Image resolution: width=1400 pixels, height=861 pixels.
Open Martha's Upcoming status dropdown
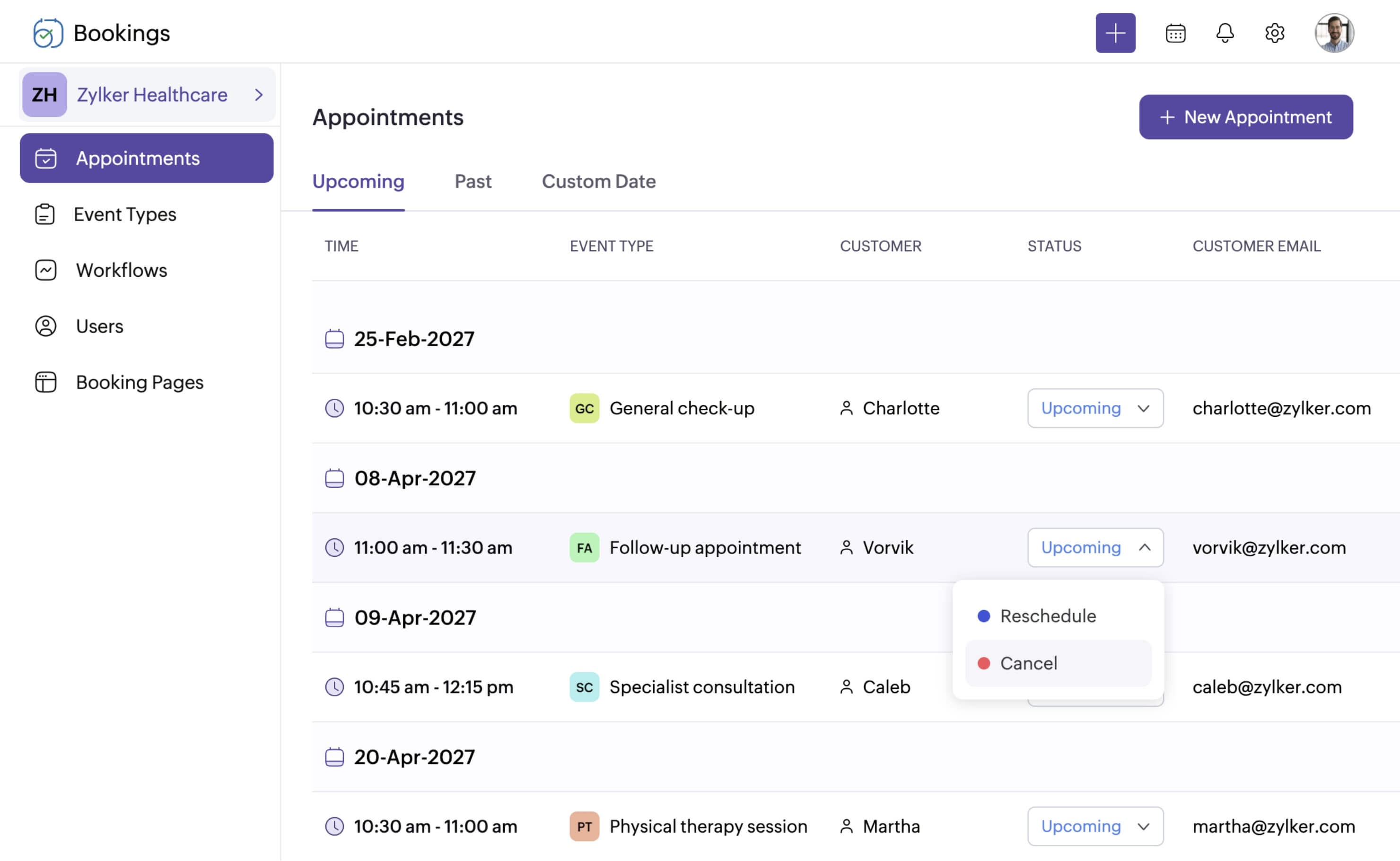tap(1095, 826)
